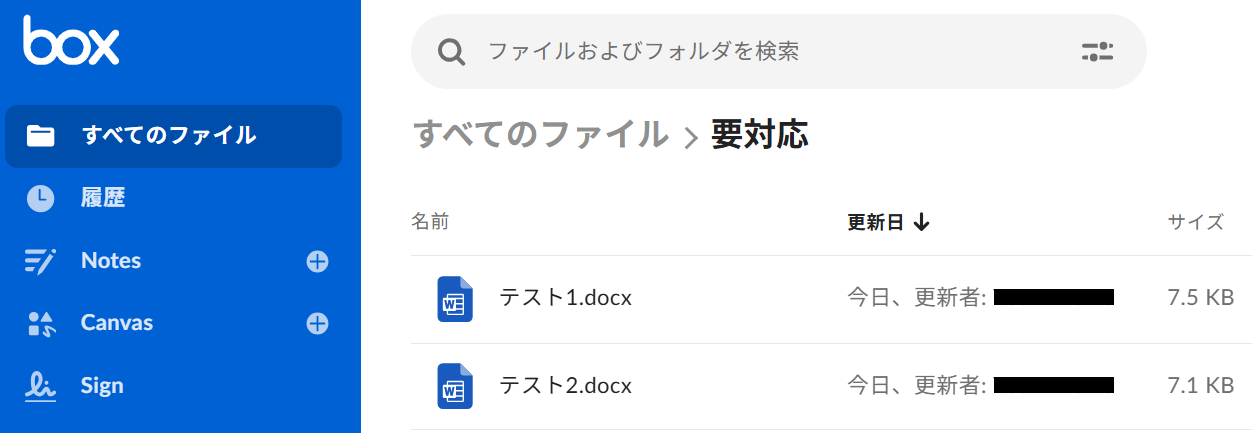Viewport: 1252px width, 433px height.
Task: Click the History clock icon
Action: coord(40,198)
